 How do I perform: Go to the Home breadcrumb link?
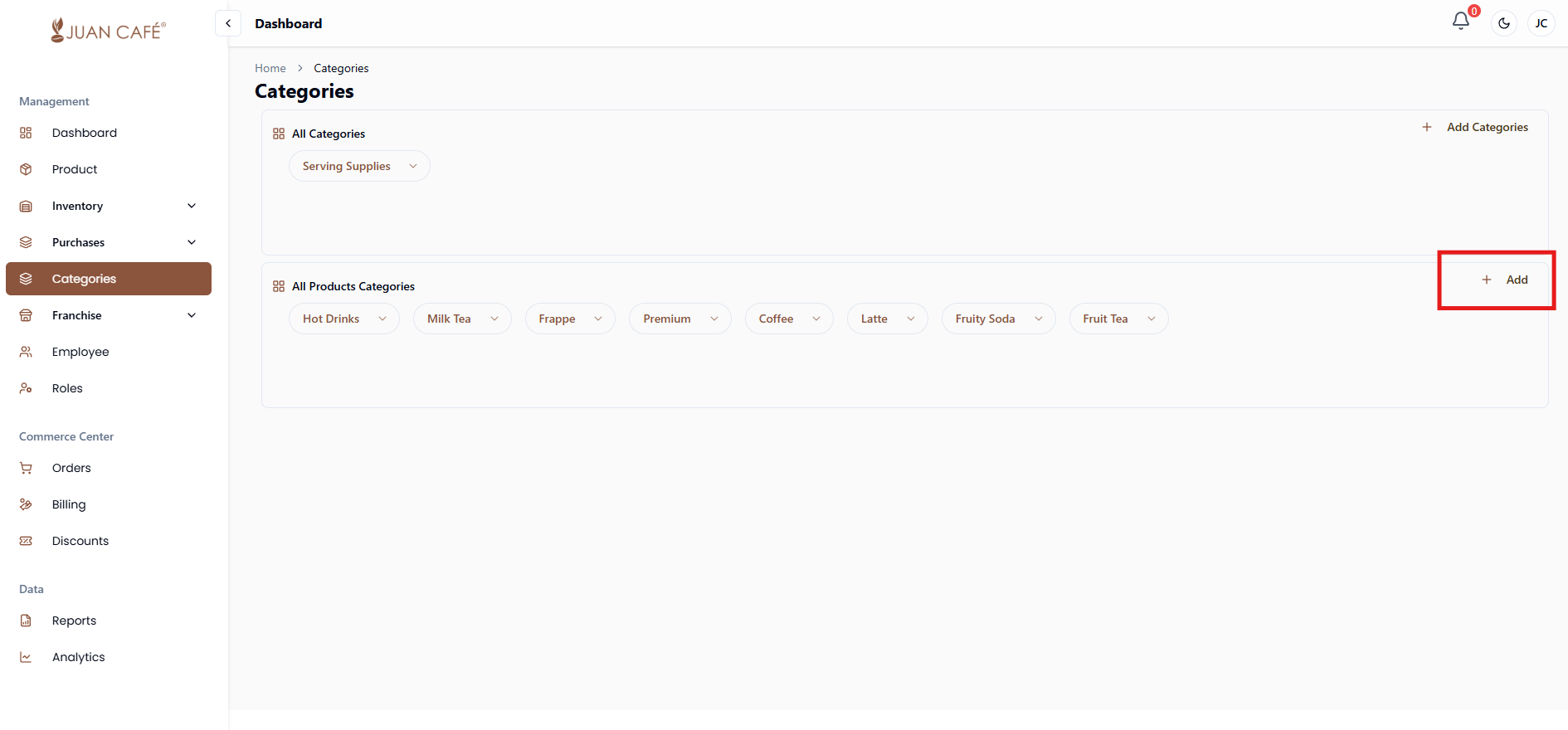270,68
